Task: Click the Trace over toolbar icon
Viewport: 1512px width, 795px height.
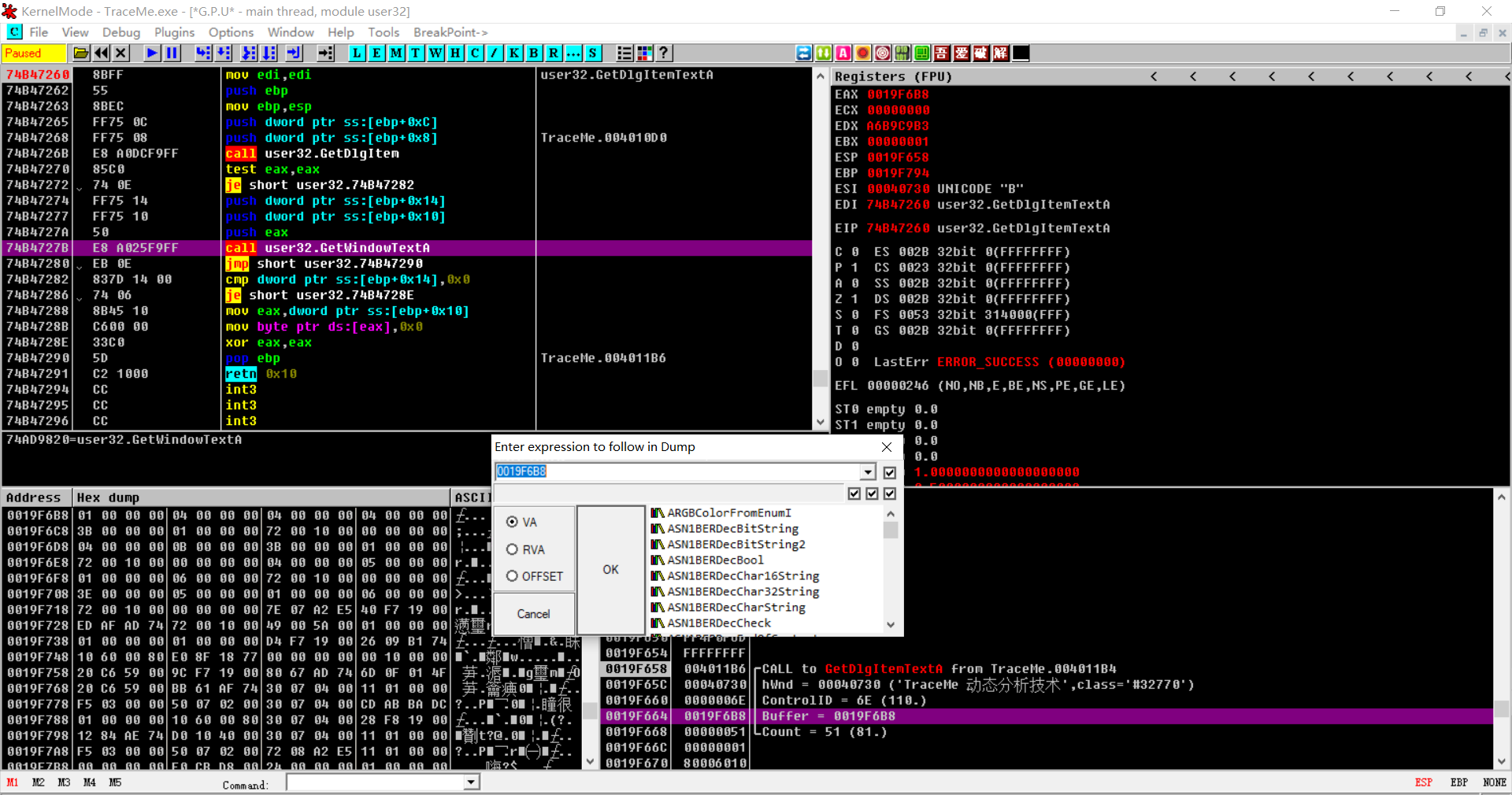Action: click(x=269, y=53)
